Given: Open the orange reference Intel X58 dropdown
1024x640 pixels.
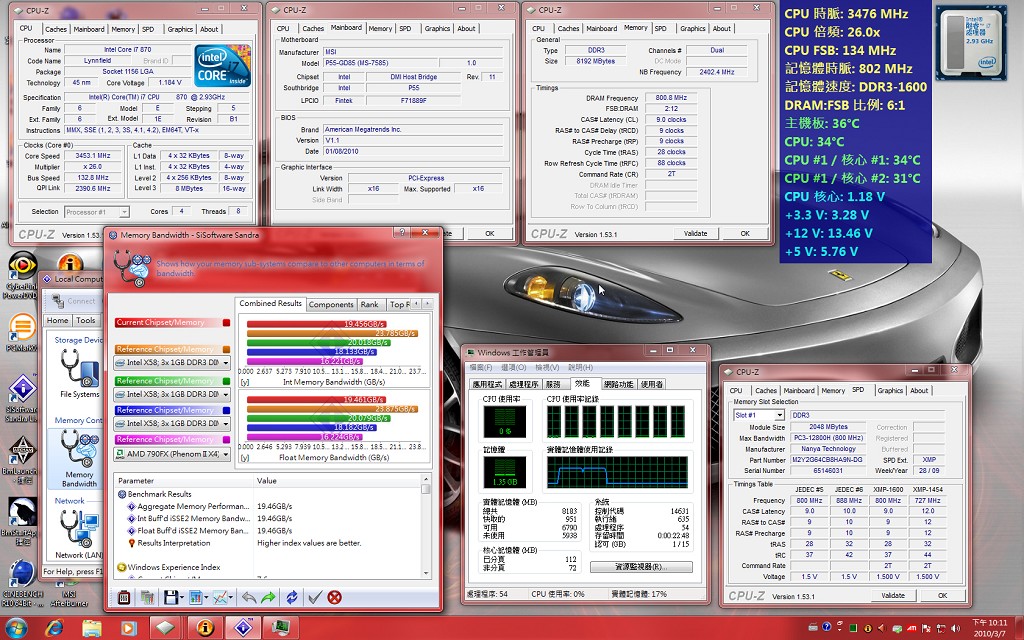Looking at the screenshot, I should 172,362.
